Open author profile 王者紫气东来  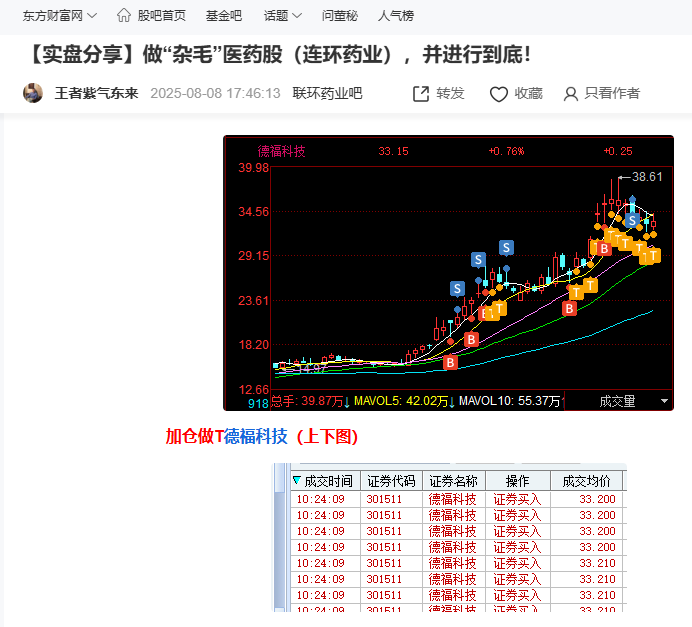pos(96,93)
